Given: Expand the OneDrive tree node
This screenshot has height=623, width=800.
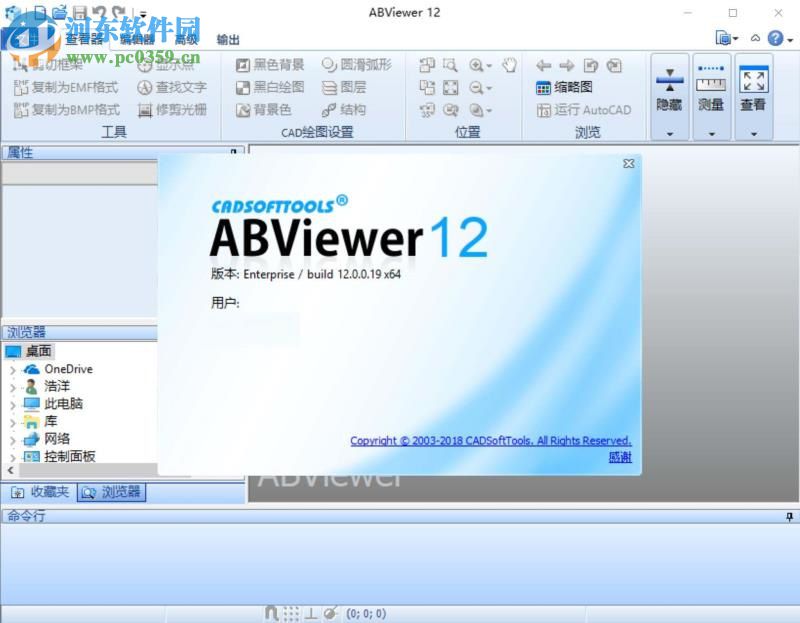Looking at the screenshot, I should pos(12,369).
